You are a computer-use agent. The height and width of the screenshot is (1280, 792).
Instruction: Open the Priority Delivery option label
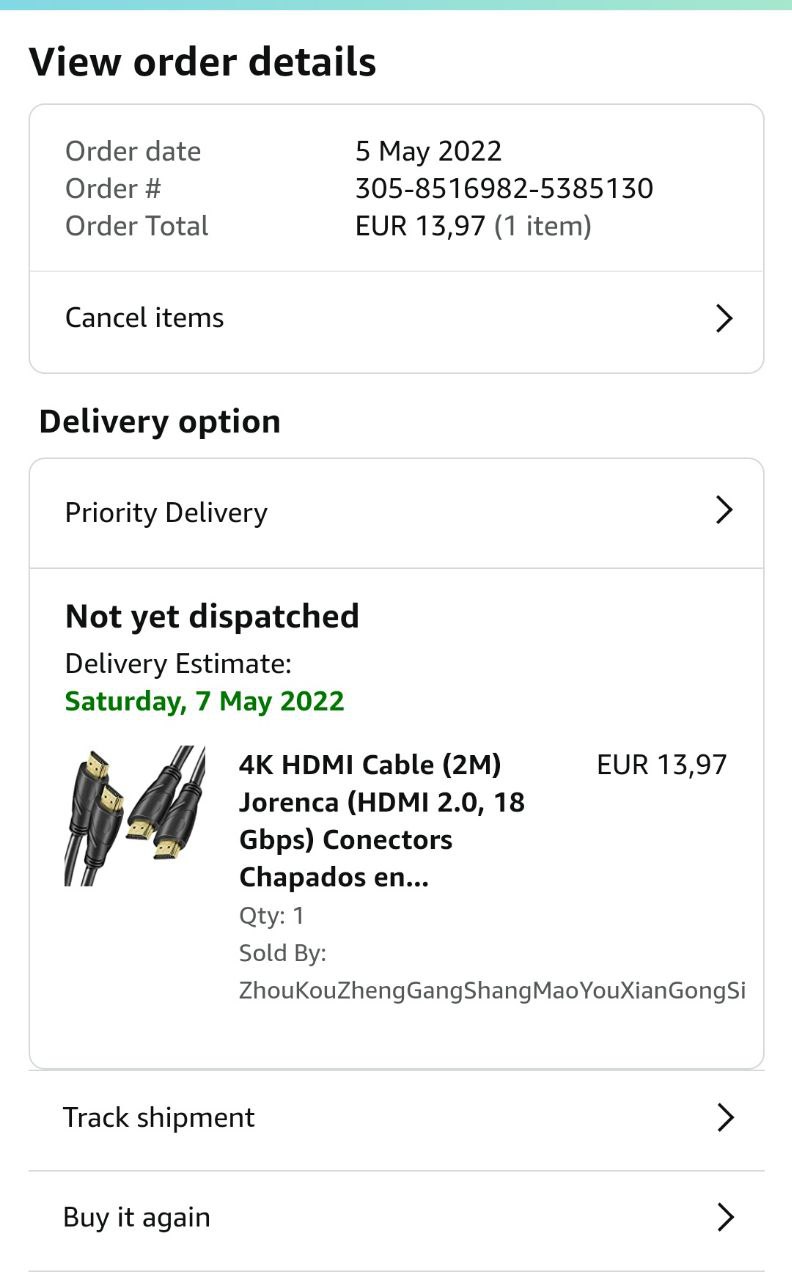pyautogui.click(x=166, y=513)
